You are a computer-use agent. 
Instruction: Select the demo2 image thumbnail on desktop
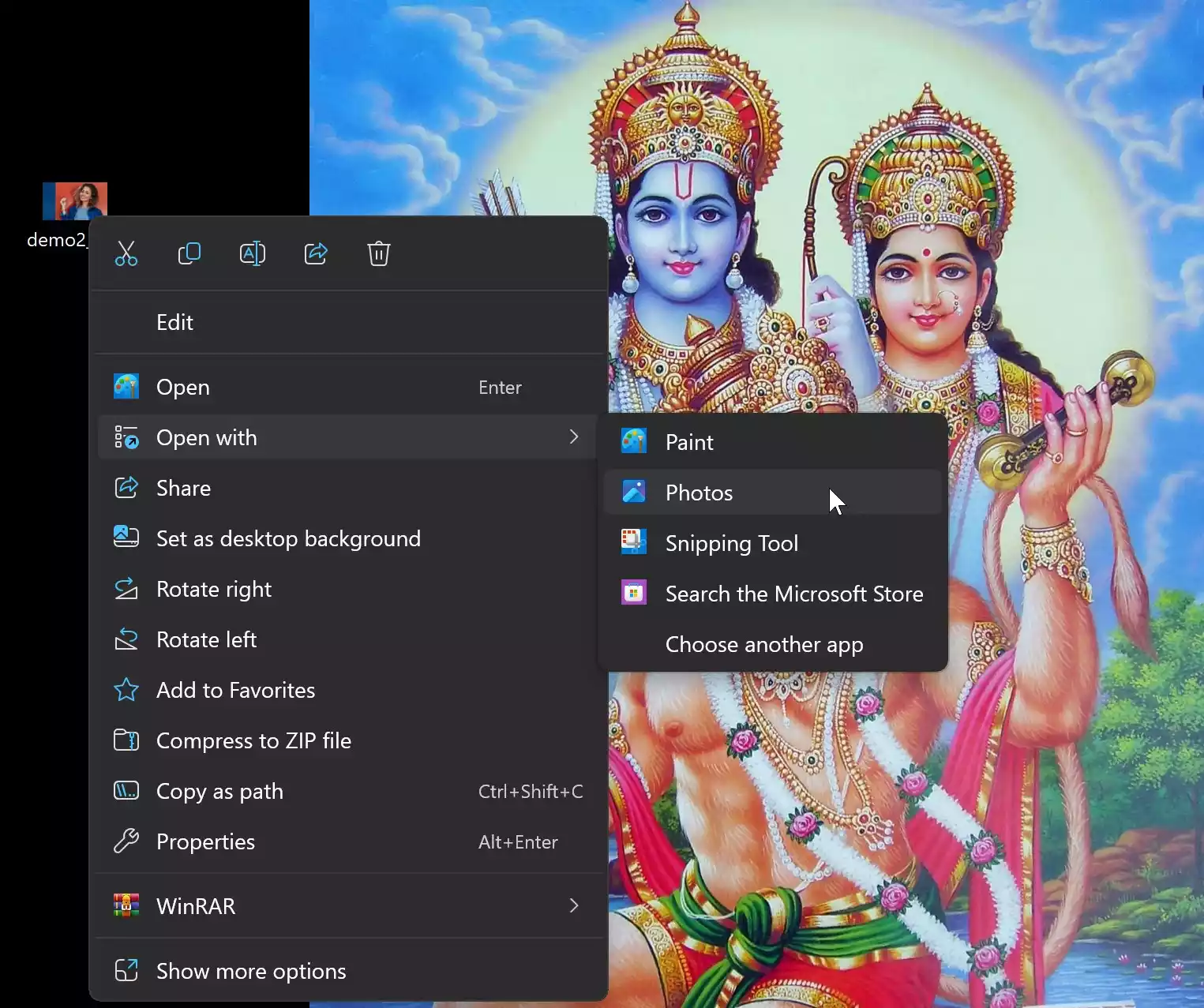tap(75, 201)
